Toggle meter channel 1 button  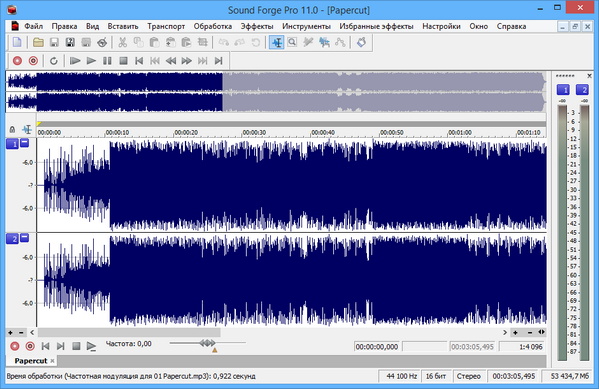pos(563,90)
